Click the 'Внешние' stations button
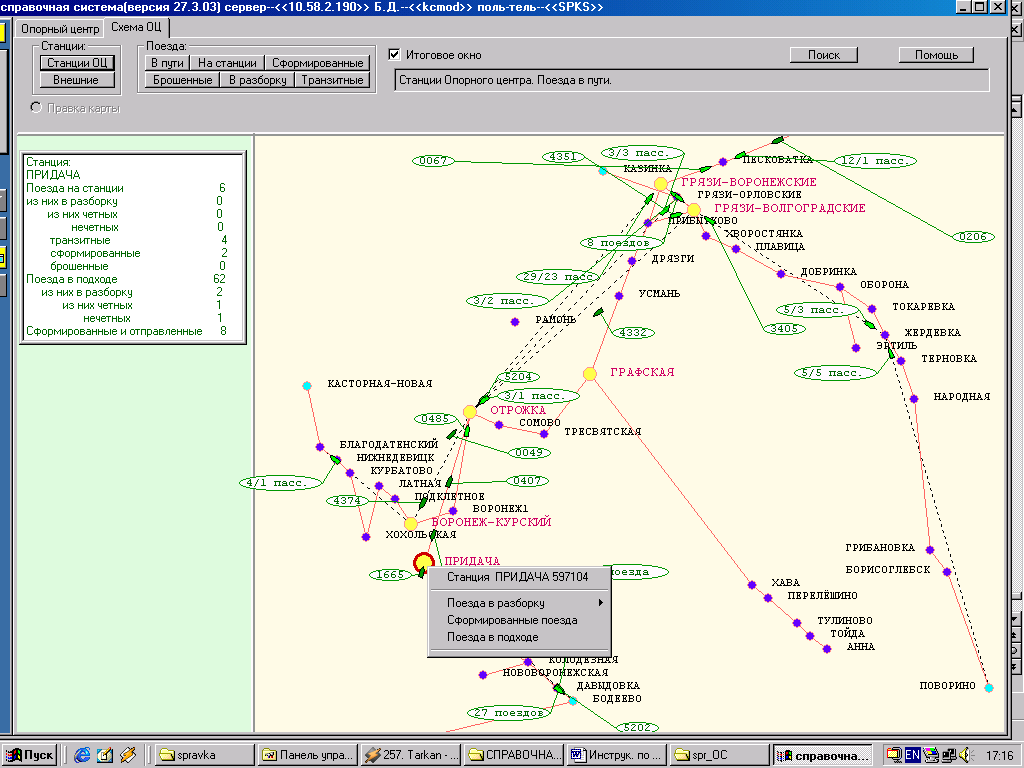Image resolution: width=1024 pixels, height=768 pixels. pyautogui.click(x=76, y=80)
